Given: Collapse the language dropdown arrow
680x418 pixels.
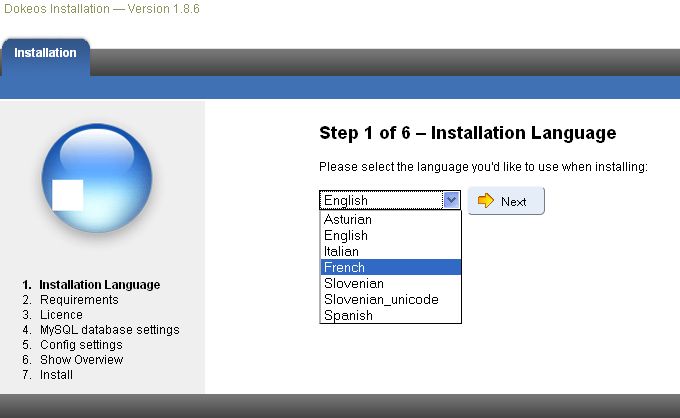Looking at the screenshot, I should (451, 200).
